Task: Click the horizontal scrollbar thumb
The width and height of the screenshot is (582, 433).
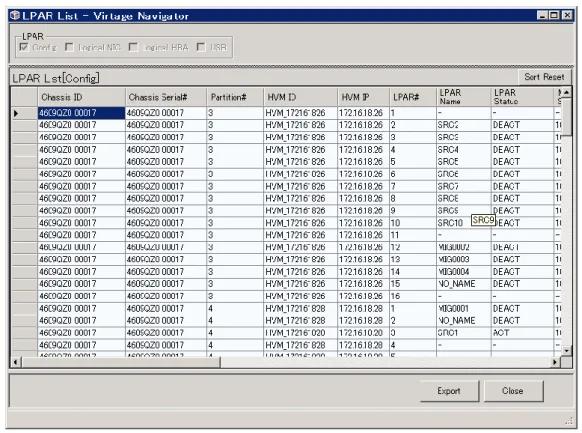Action: click(121, 362)
